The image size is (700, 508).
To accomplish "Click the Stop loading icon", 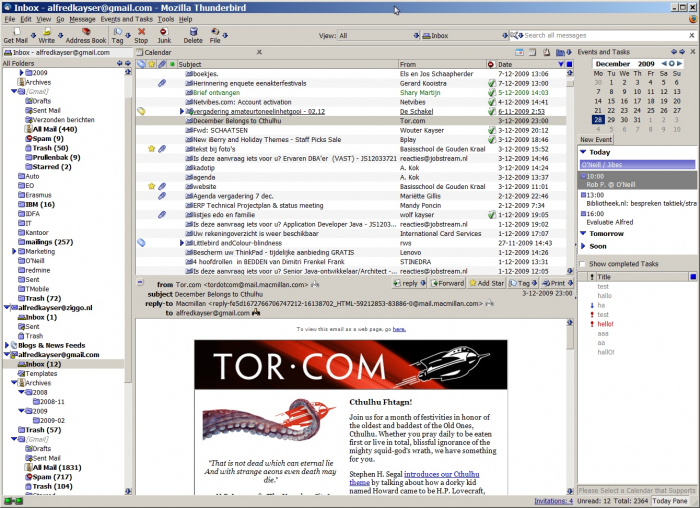I will coord(141,35).
